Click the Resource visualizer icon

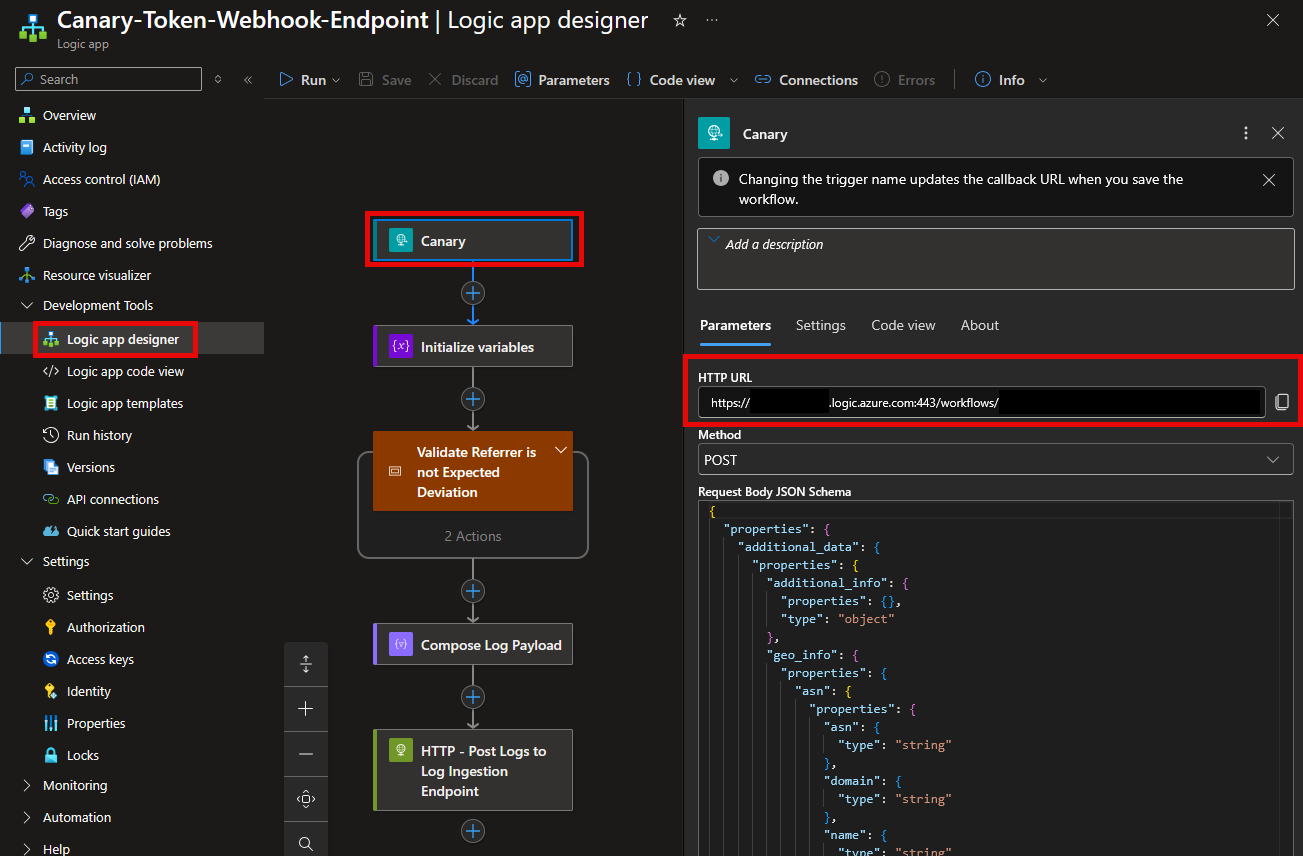(x=27, y=275)
